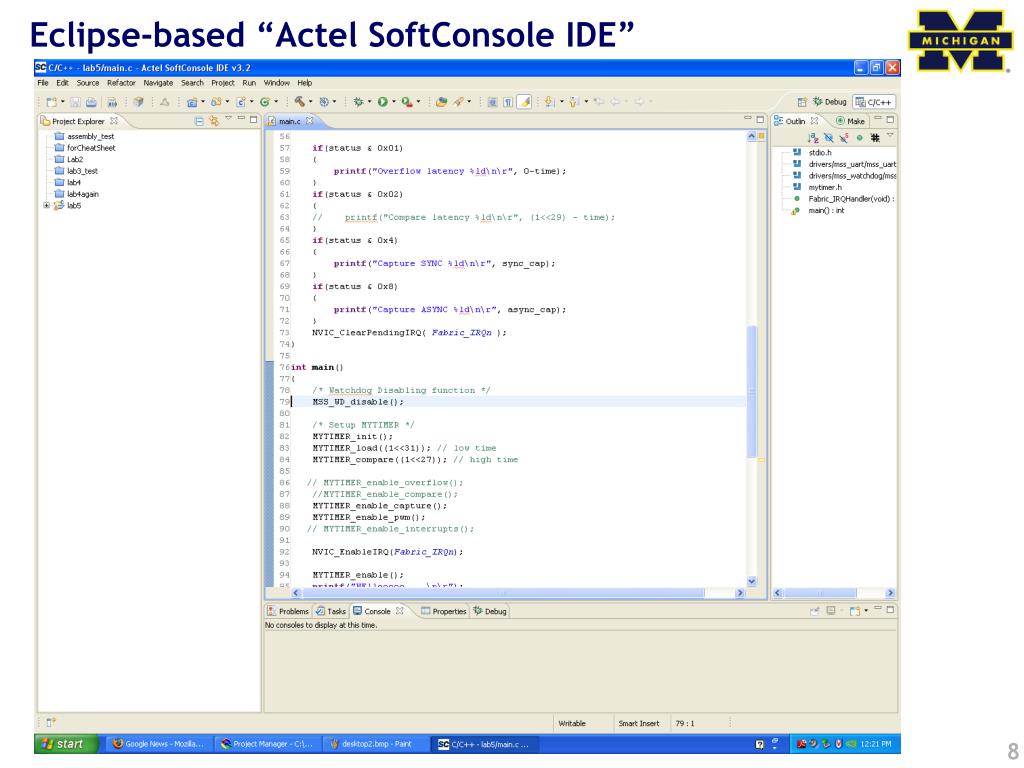Toggle Show Whitespace Characters paragraph icon

click(507, 102)
